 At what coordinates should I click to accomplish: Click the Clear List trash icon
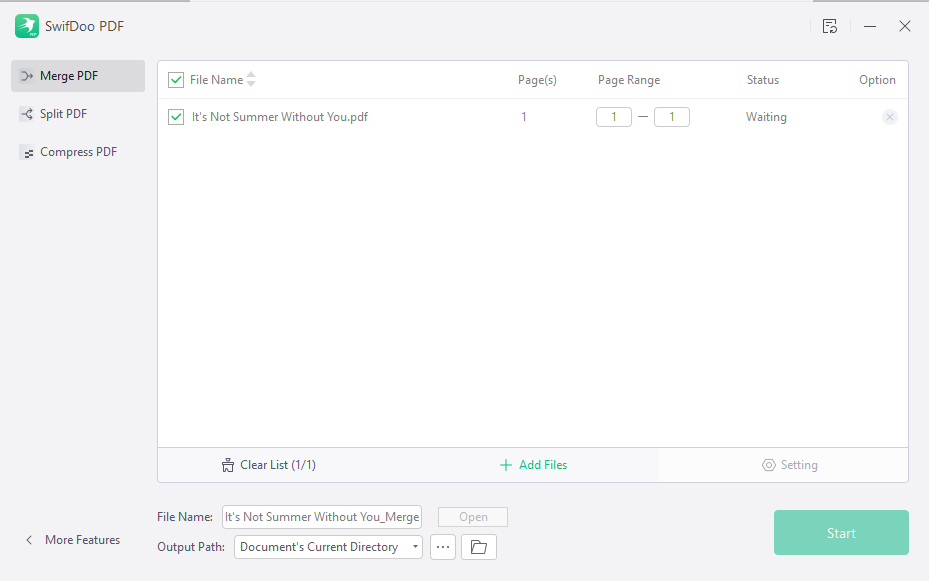(x=228, y=465)
